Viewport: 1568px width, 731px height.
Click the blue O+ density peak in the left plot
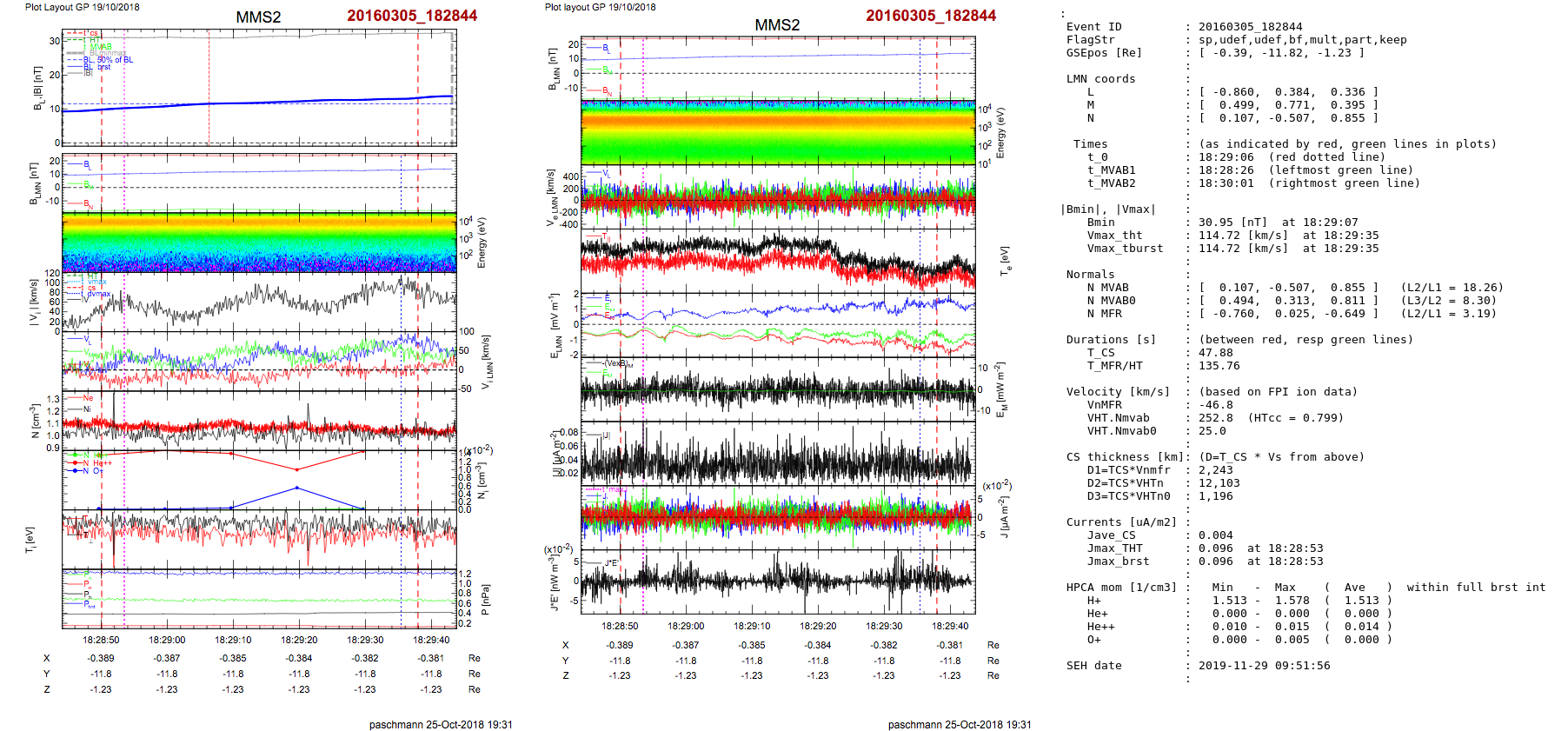click(x=297, y=488)
